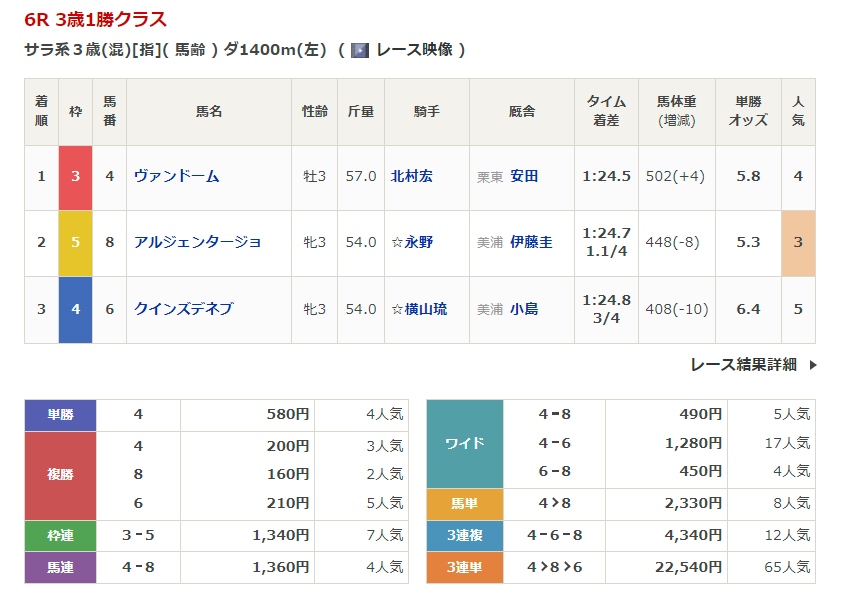
Task: Open trainer 小島 stable page
Action: pyautogui.click(x=524, y=309)
